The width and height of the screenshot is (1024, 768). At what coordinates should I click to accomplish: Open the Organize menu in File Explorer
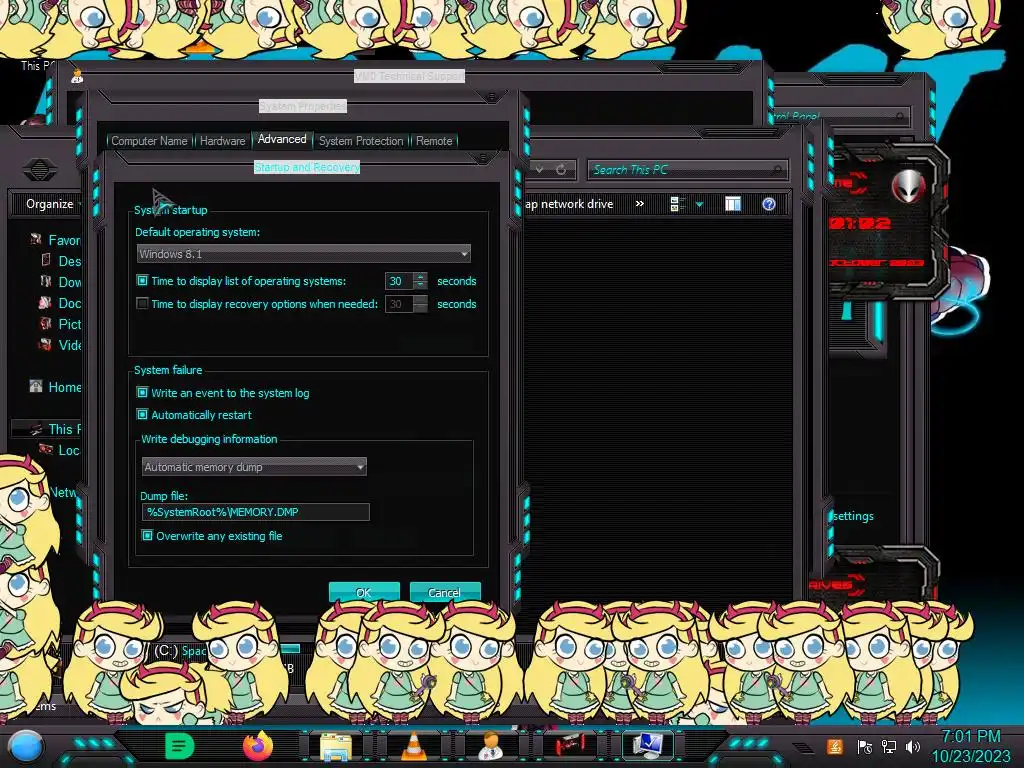(x=51, y=204)
